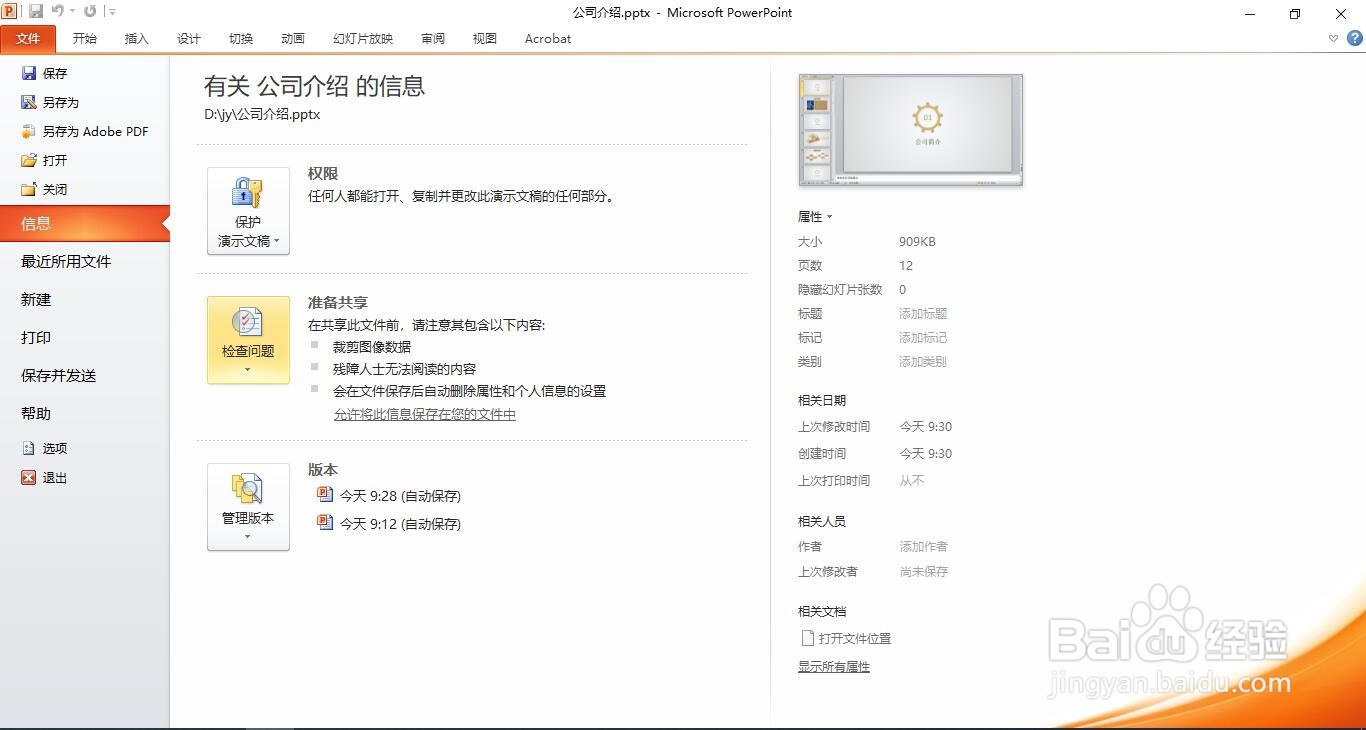Select 另存为 Adobe PDF option
Viewport: 1366px width, 730px height.
pos(85,131)
